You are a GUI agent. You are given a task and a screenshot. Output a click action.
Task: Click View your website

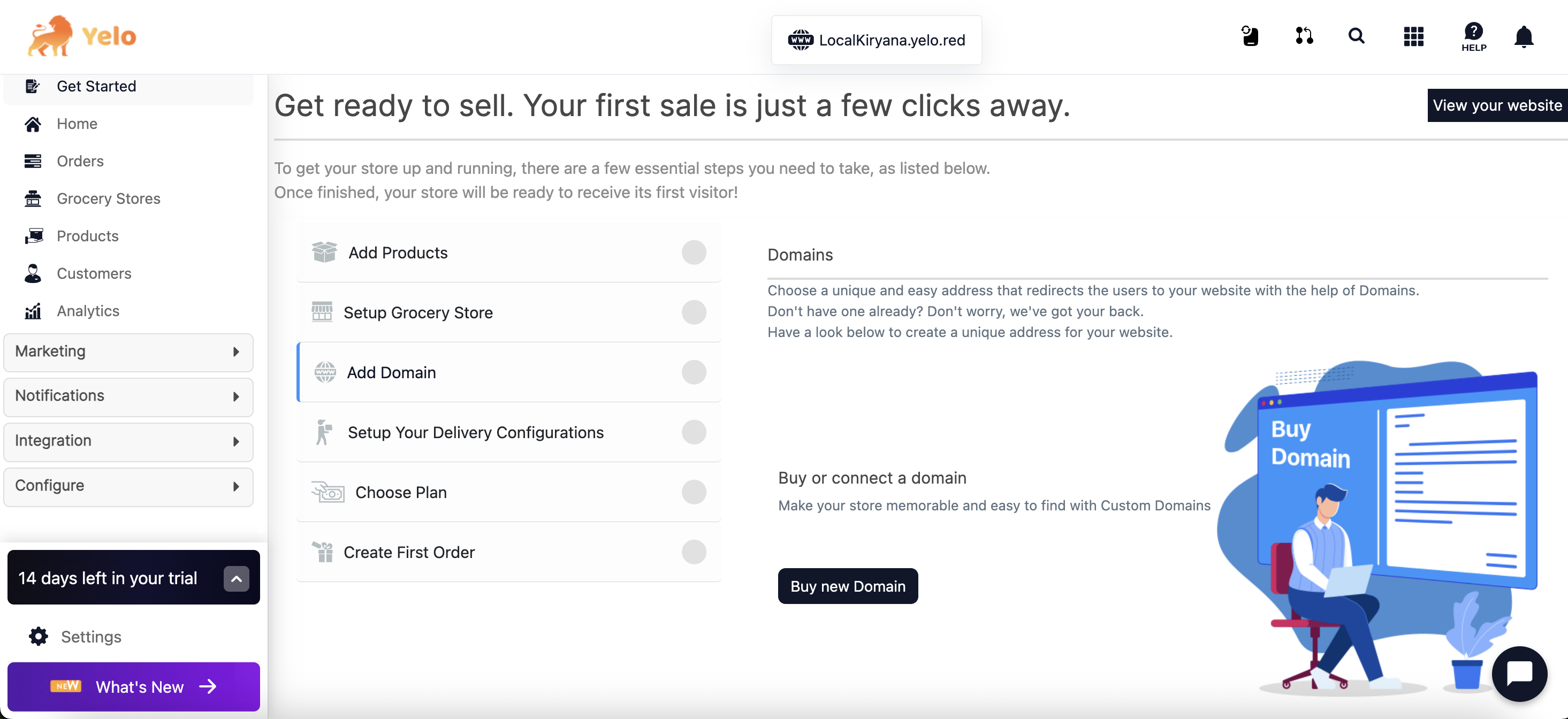[x=1497, y=105]
